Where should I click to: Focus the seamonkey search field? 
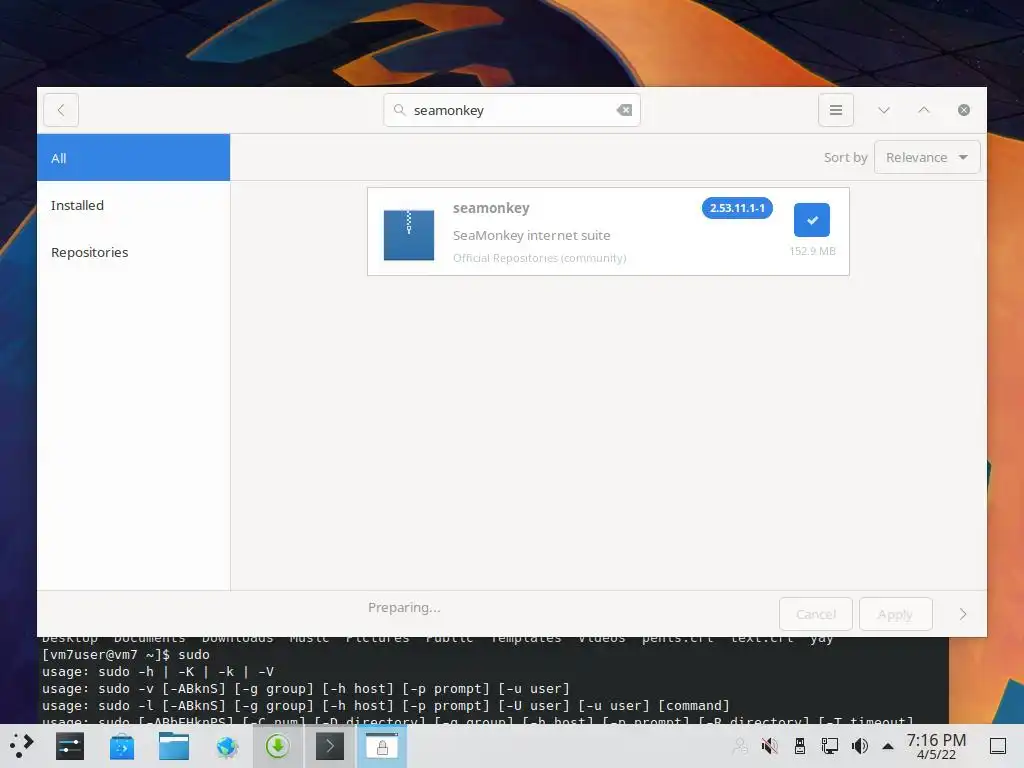click(512, 110)
